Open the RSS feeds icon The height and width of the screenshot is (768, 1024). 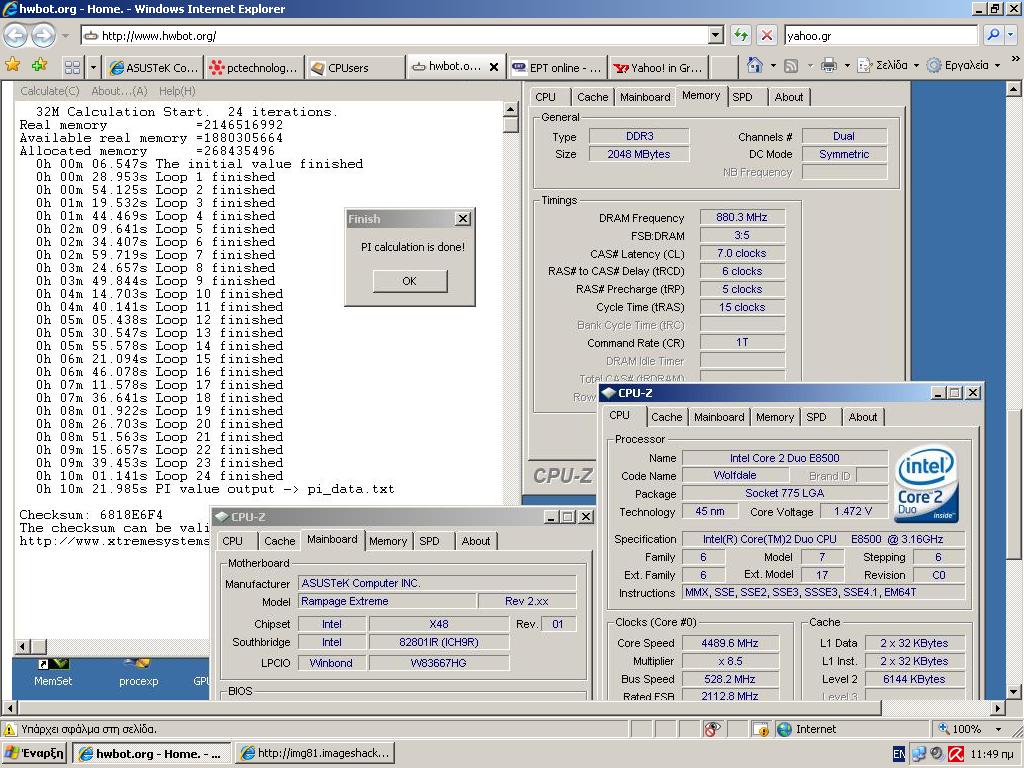point(791,65)
